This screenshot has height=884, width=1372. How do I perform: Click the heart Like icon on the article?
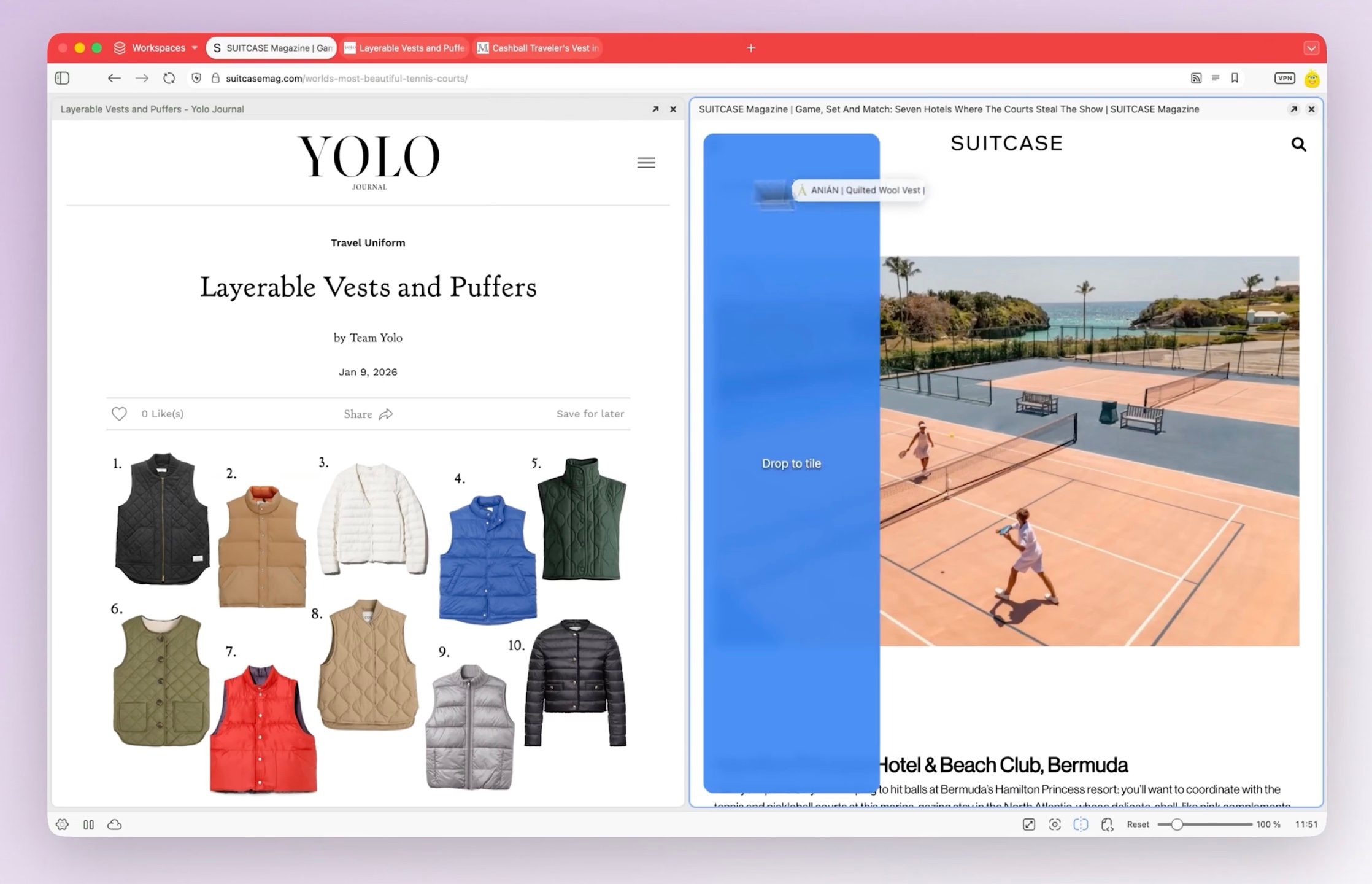coord(119,413)
